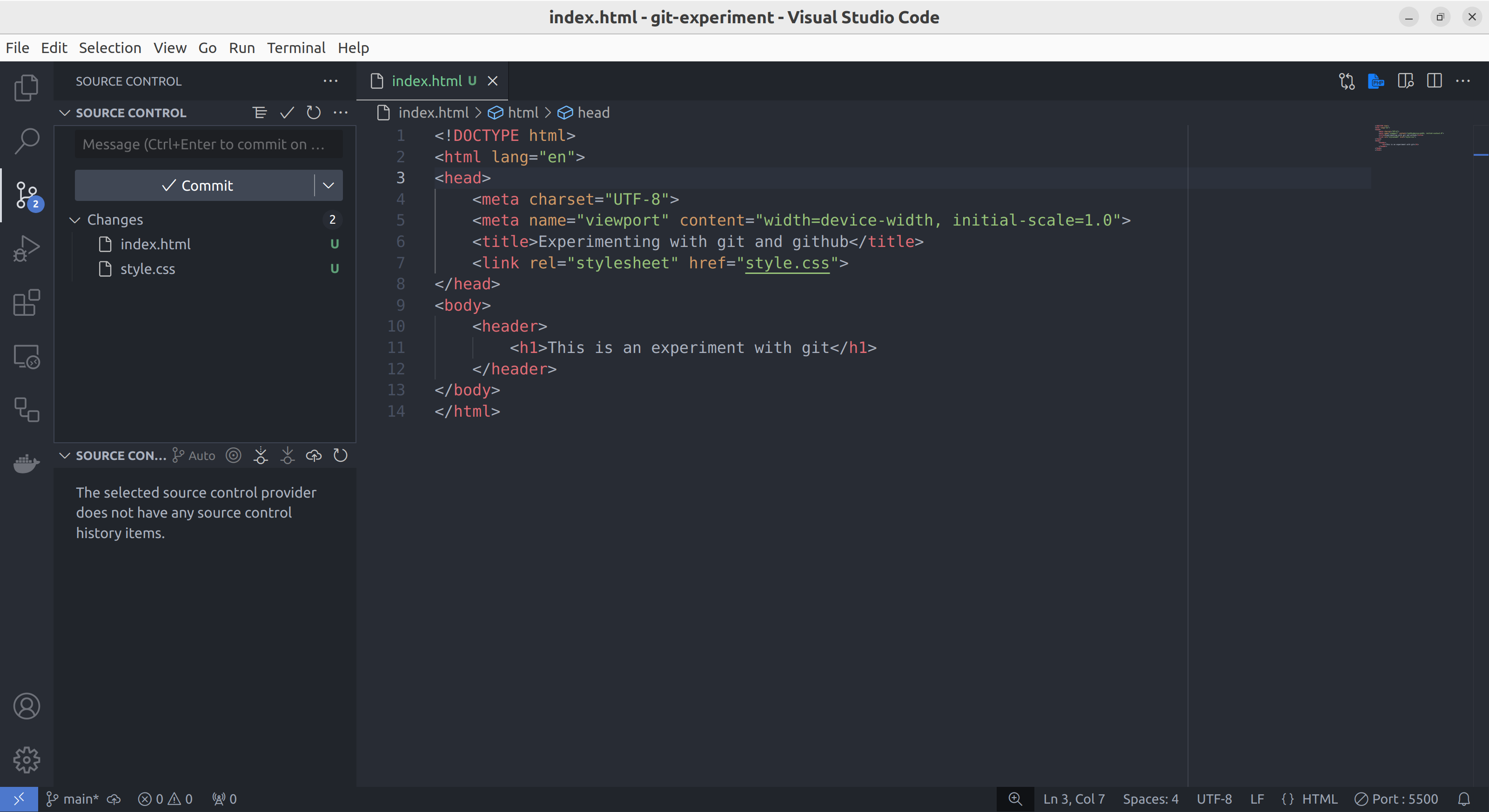Click the main branch status bar item

(x=74, y=798)
